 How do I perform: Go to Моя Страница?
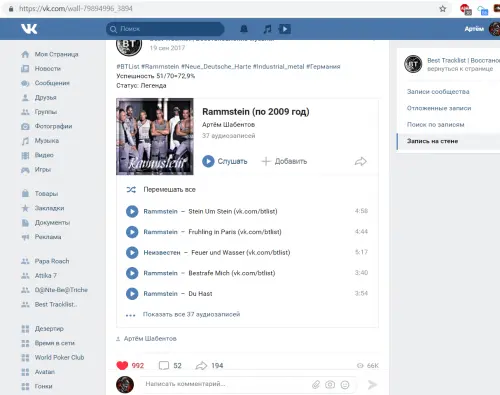[50, 54]
